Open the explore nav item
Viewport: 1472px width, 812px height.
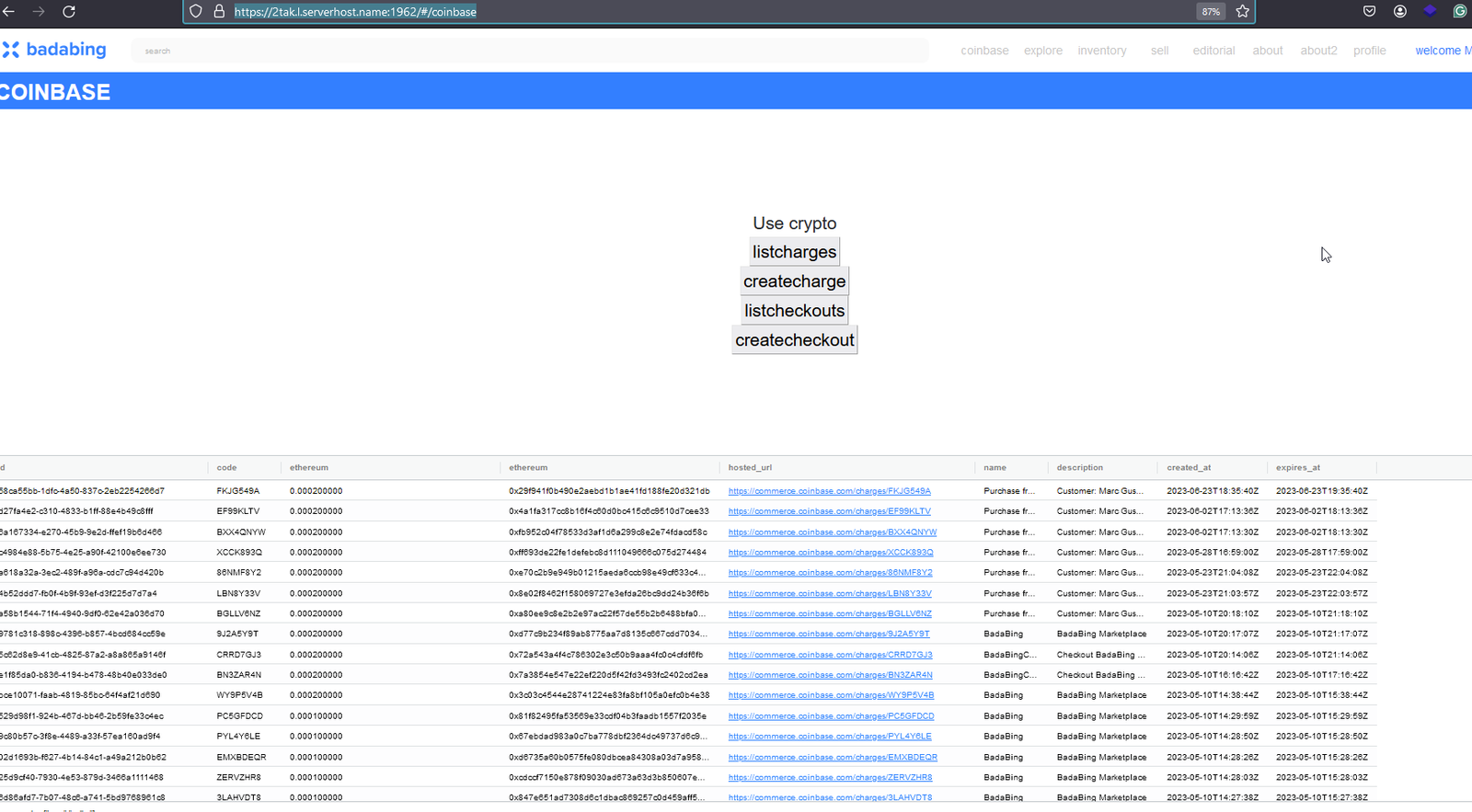1043,51
